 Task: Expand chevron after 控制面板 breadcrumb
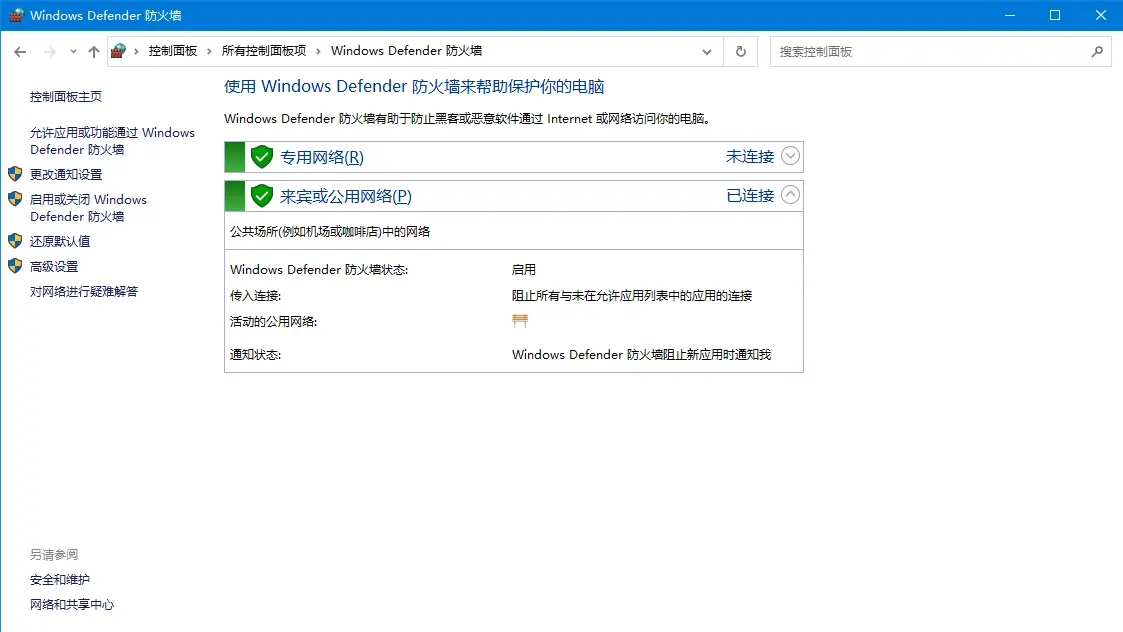coord(209,52)
